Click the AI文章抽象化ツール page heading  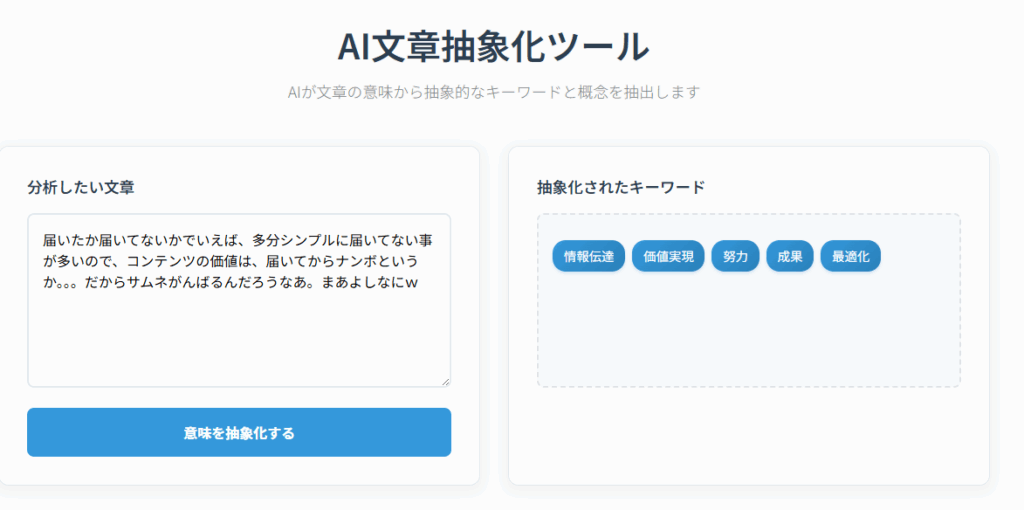[x=493, y=47]
